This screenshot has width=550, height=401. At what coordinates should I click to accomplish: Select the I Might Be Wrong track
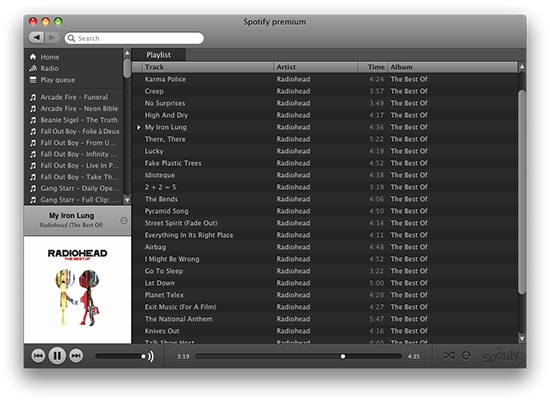pos(325,259)
